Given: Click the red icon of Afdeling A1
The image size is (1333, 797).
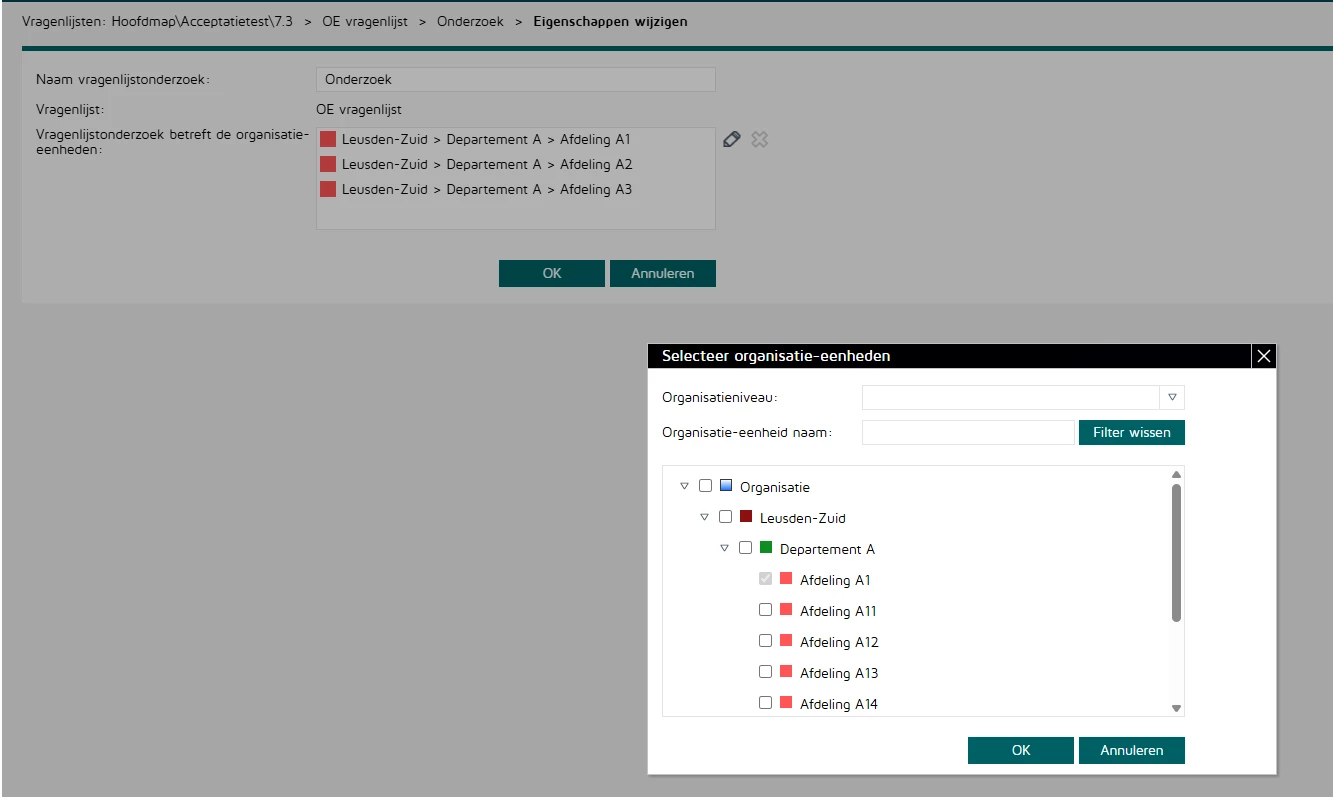Looking at the screenshot, I should click(x=786, y=579).
